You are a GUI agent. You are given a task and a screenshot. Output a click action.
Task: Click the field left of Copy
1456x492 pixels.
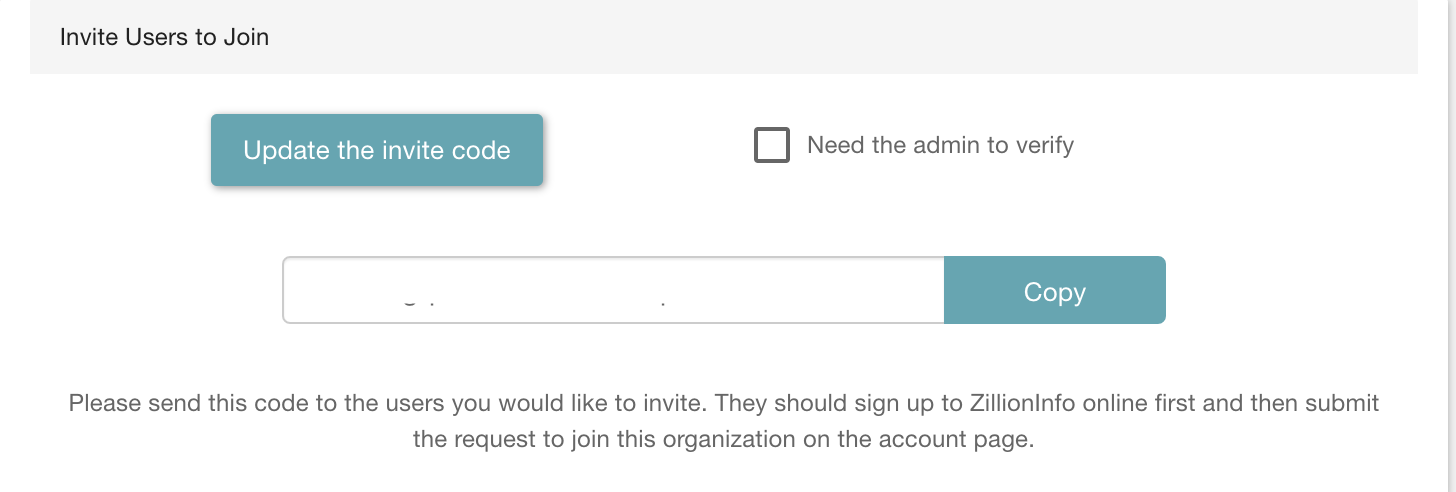tap(612, 291)
